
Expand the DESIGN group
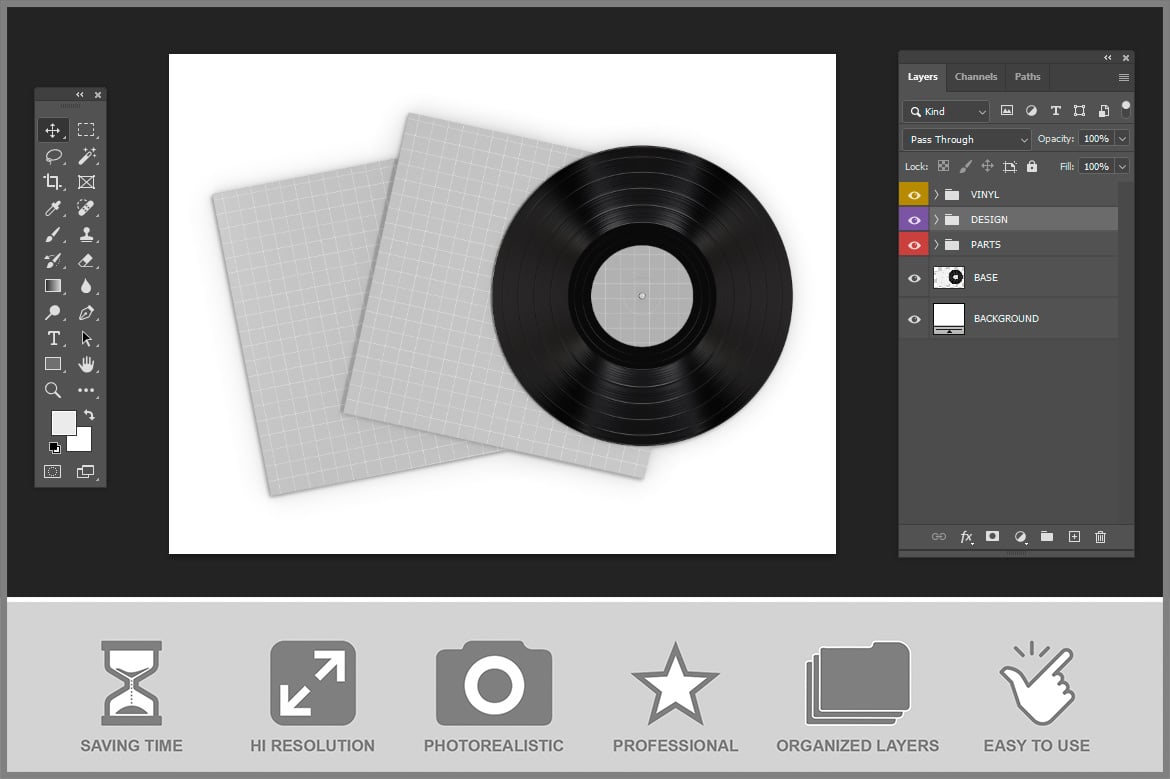pyautogui.click(x=936, y=219)
